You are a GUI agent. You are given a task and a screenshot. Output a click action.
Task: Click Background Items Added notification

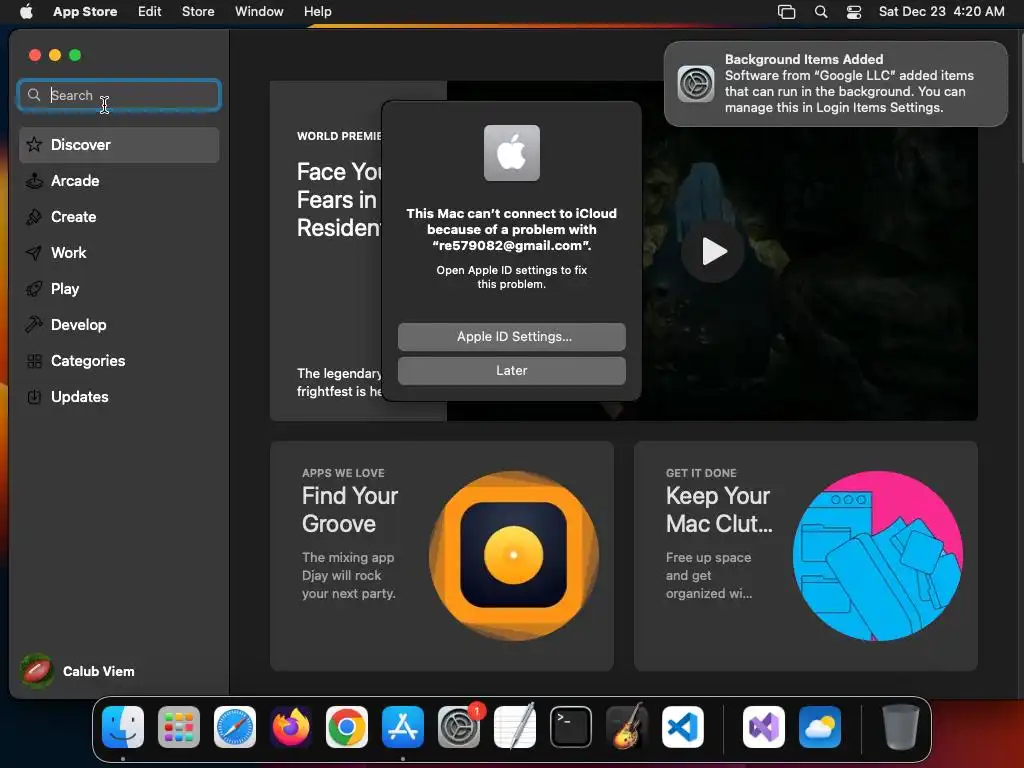835,84
